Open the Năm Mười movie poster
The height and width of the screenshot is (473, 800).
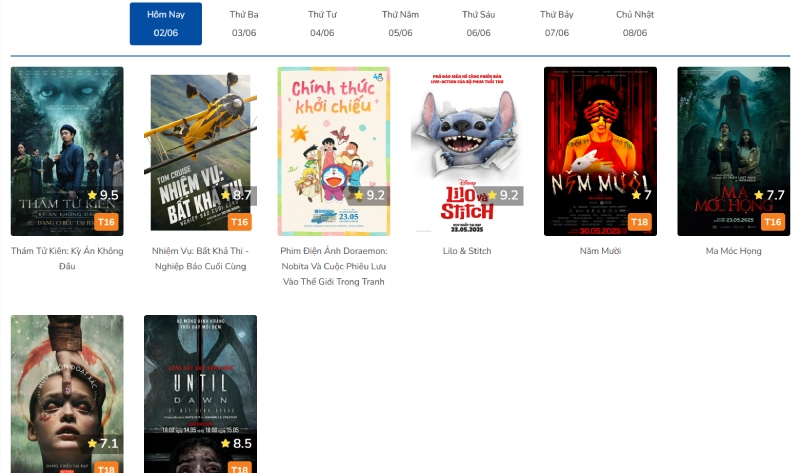click(601, 151)
